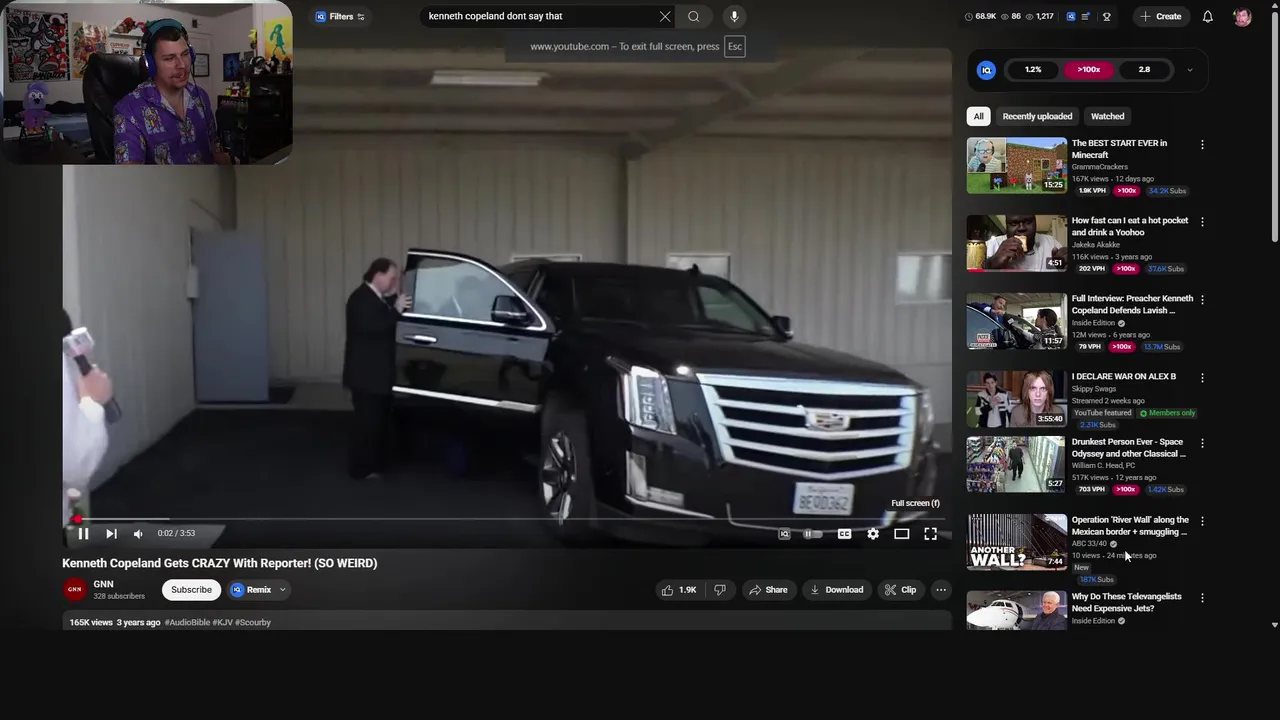Image resolution: width=1280 pixels, height=720 pixels.
Task: Open the trophy icon in top bar
Action: point(1107,16)
